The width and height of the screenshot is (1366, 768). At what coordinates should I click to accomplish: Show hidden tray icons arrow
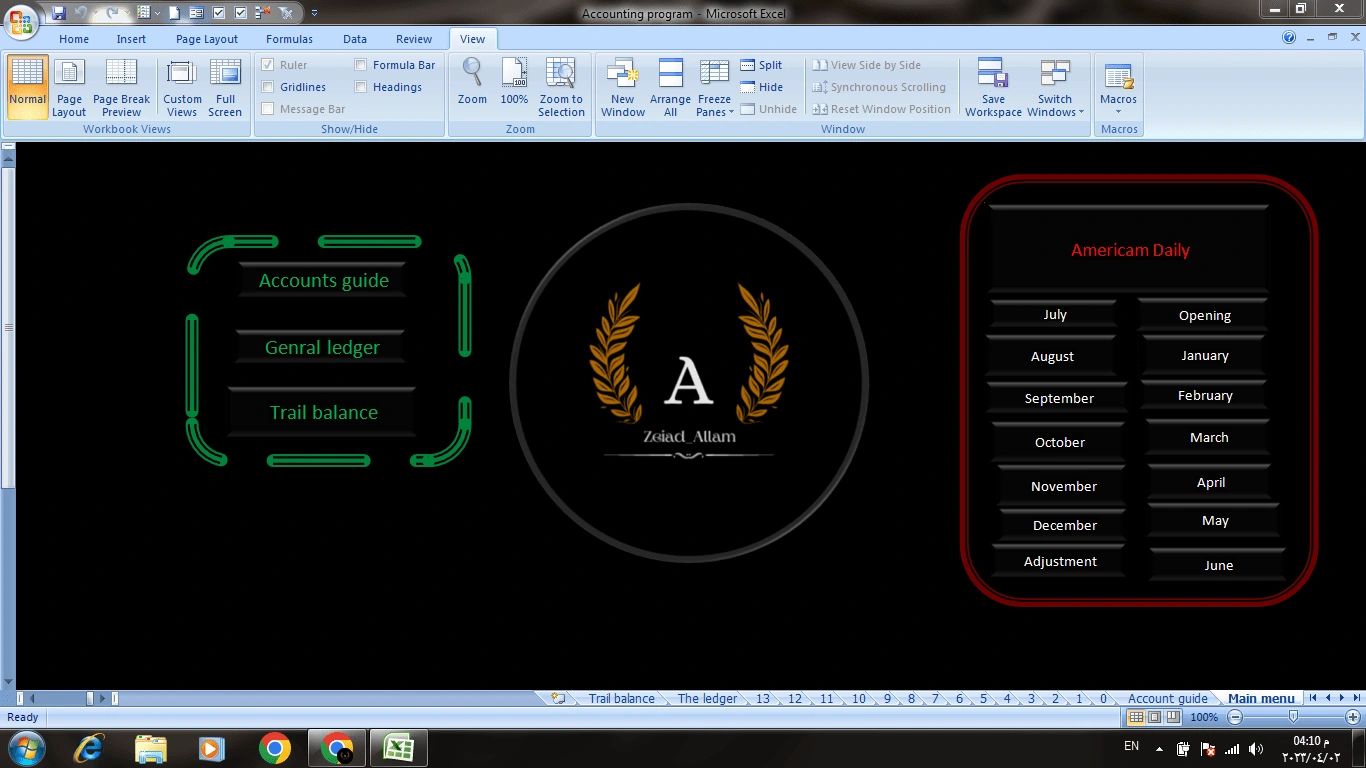click(x=1159, y=748)
